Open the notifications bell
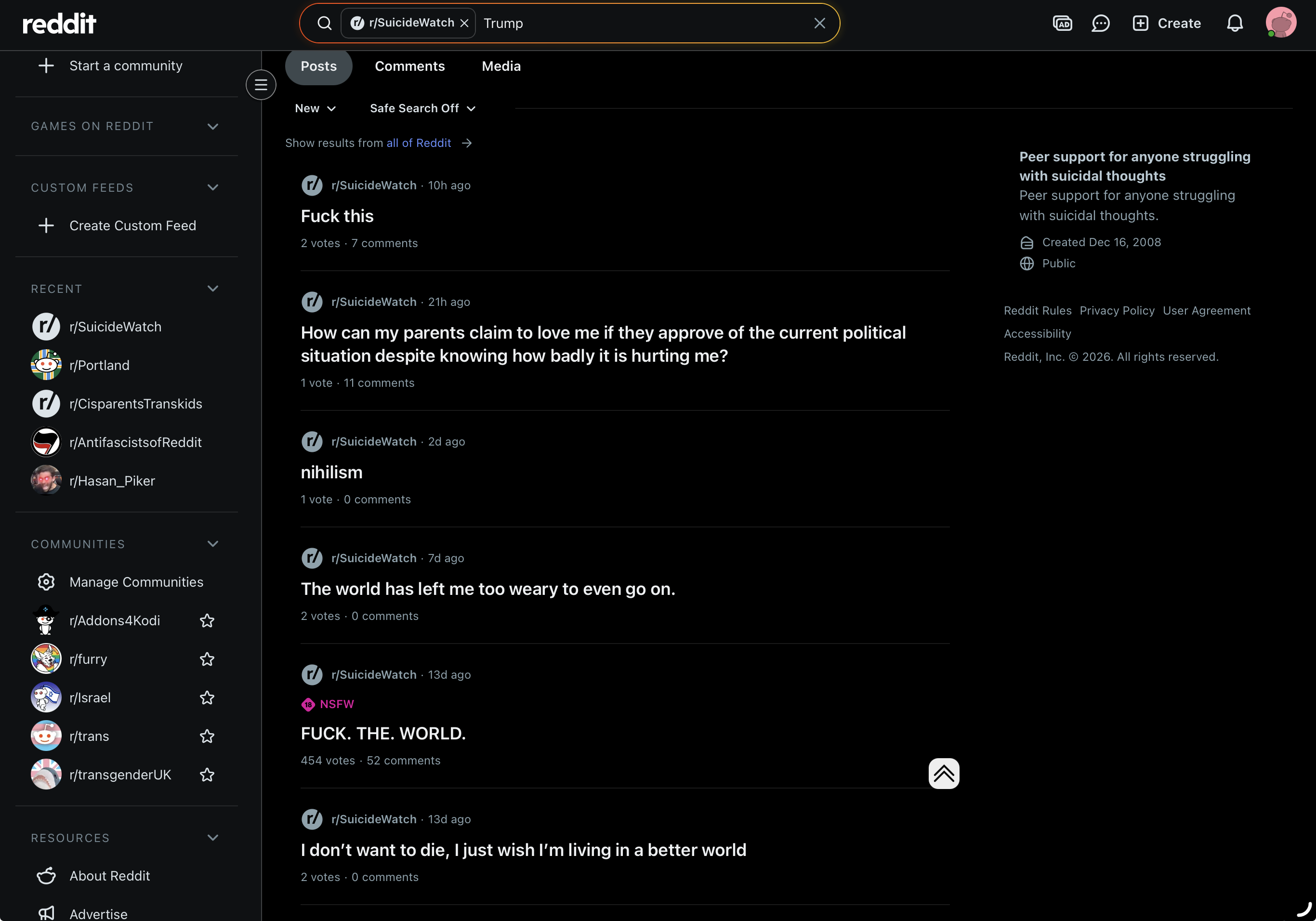Image resolution: width=1316 pixels, height=921 pixels. (1235, 24)
